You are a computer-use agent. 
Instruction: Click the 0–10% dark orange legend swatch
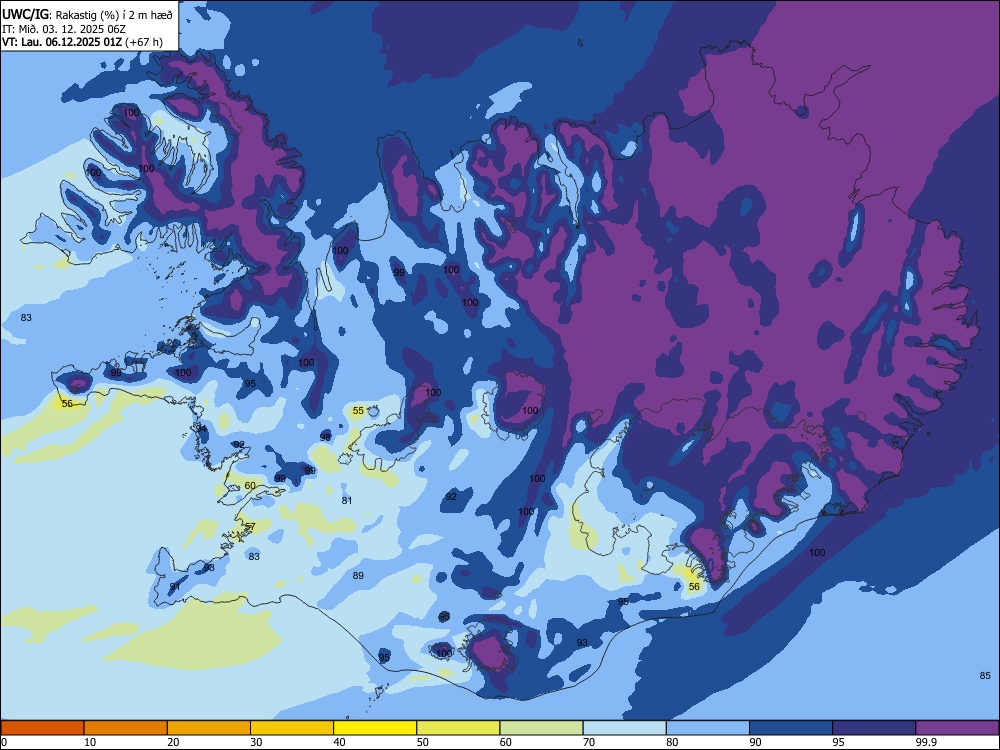coord(43,728)
